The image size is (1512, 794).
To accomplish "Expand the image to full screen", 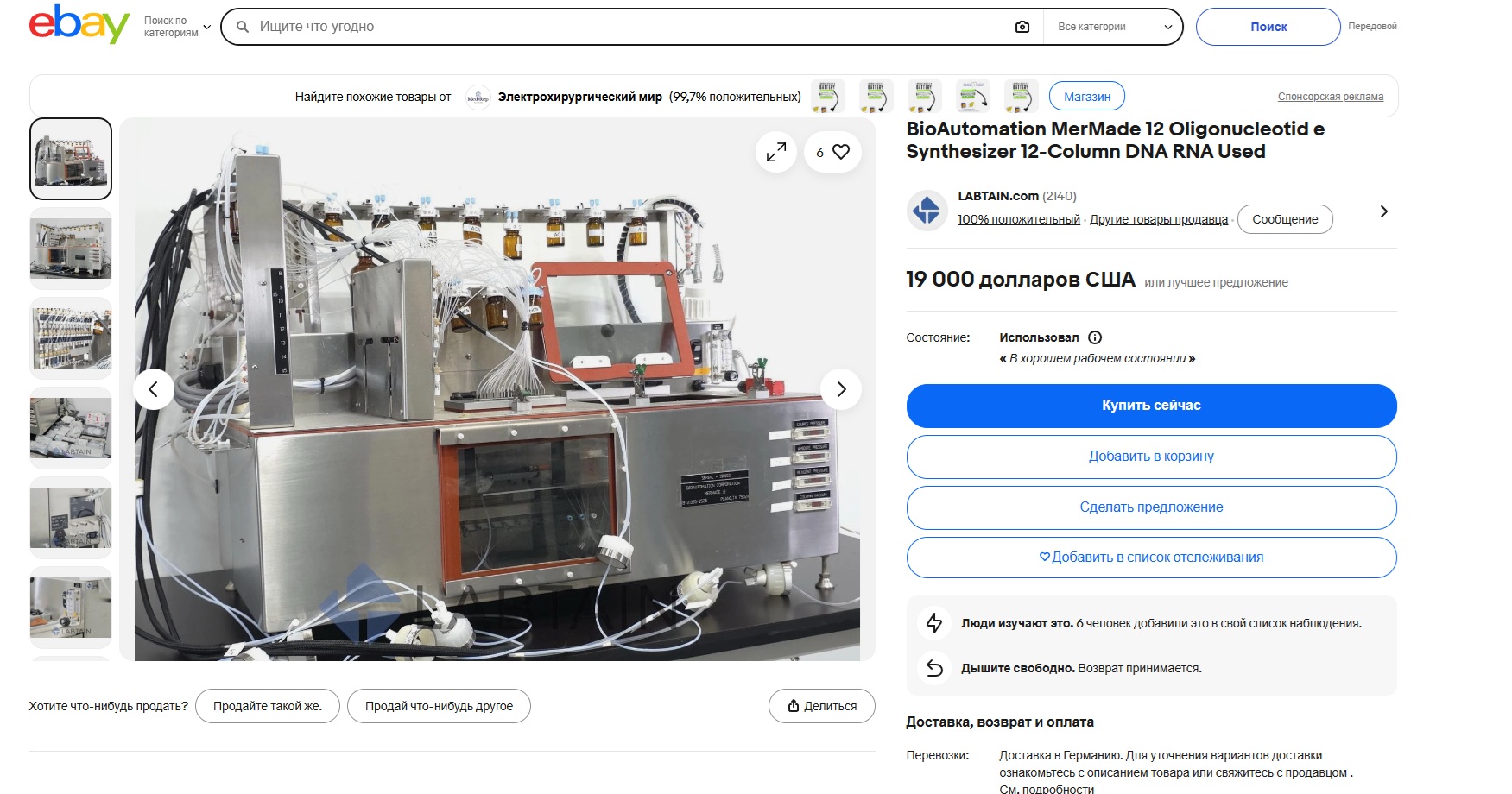I will [776, 152].
